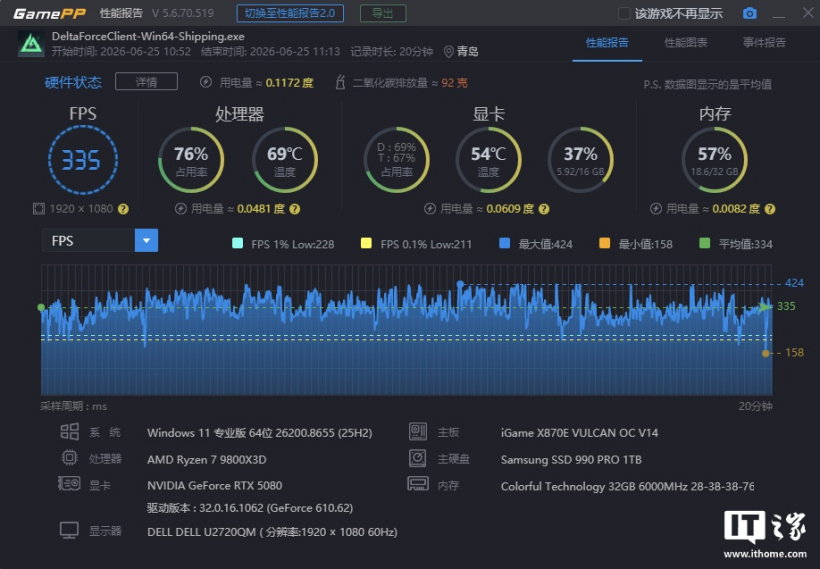820x569 pixels.
Task: Close the GamePP window
Action: (x=808, y=13)
